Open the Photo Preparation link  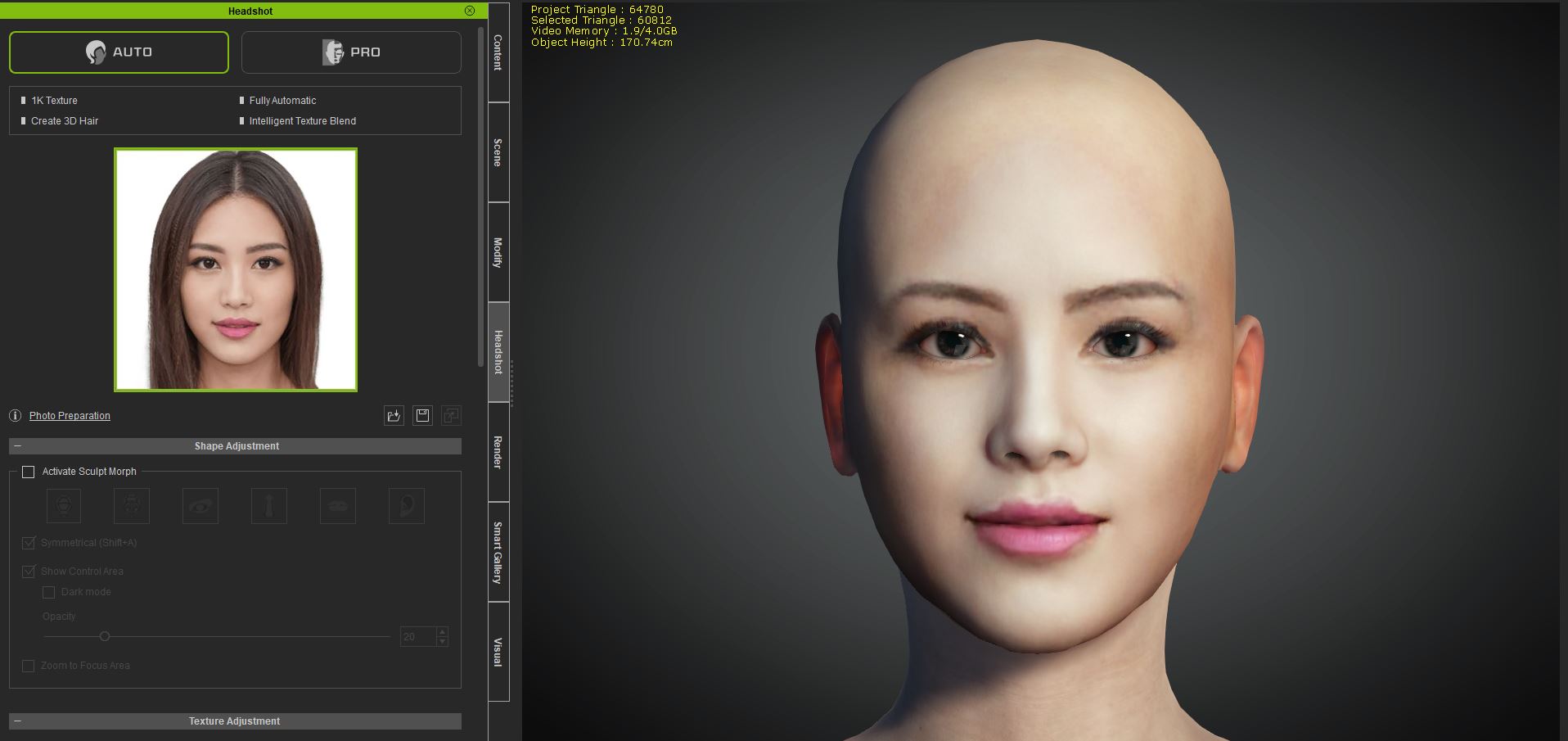click(70, 416)
